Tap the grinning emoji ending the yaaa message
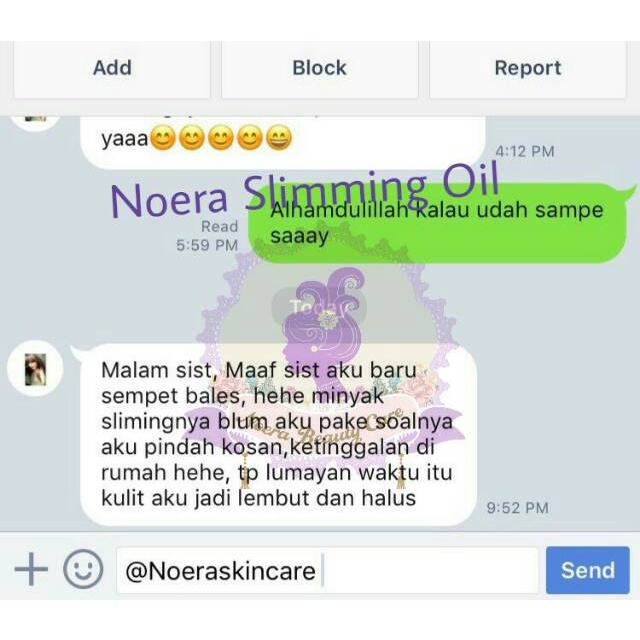 [x=279, y=138]
